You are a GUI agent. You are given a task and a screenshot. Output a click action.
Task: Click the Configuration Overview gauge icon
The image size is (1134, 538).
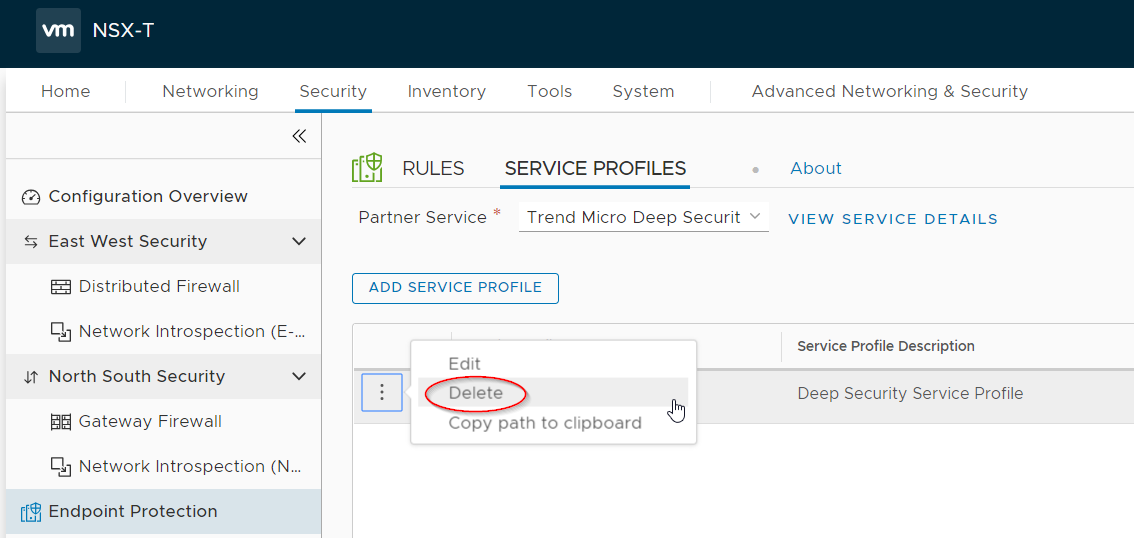click(x=31, y=197)
